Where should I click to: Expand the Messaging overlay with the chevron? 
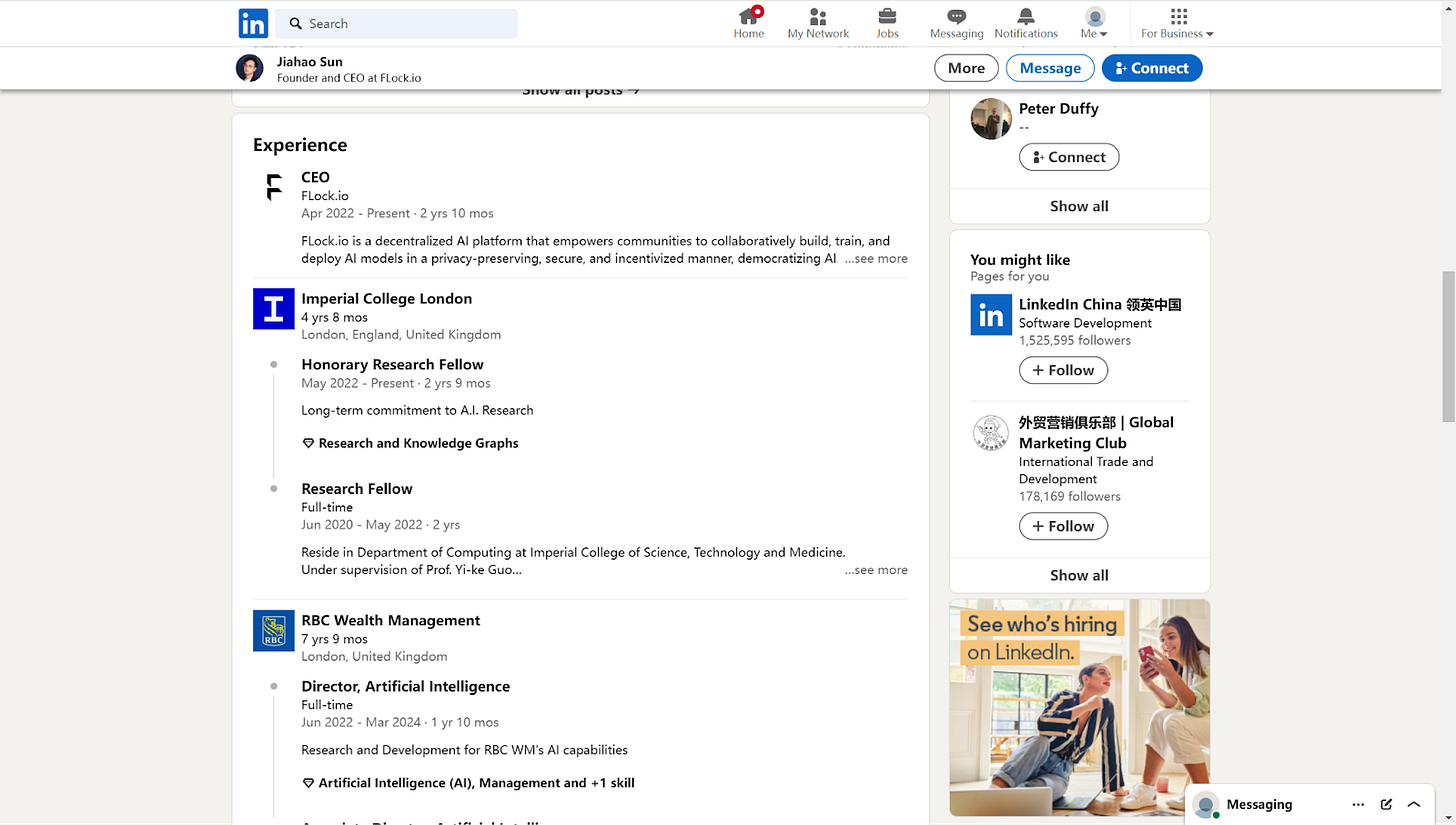pos(1414,804)
